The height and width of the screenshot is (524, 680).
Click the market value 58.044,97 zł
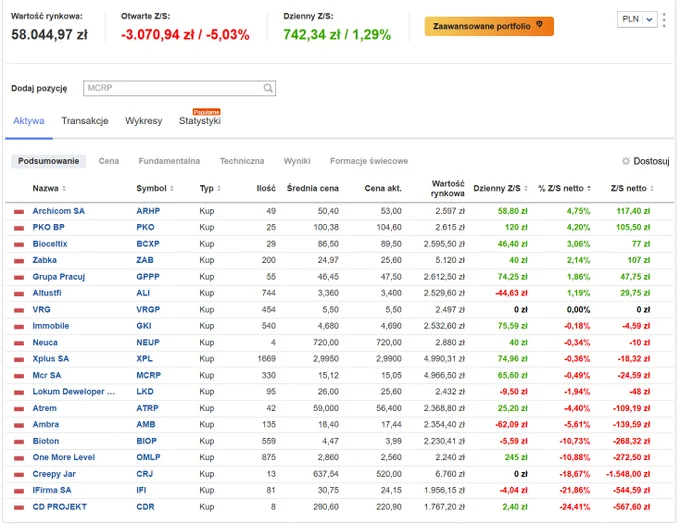pos(49,34)
